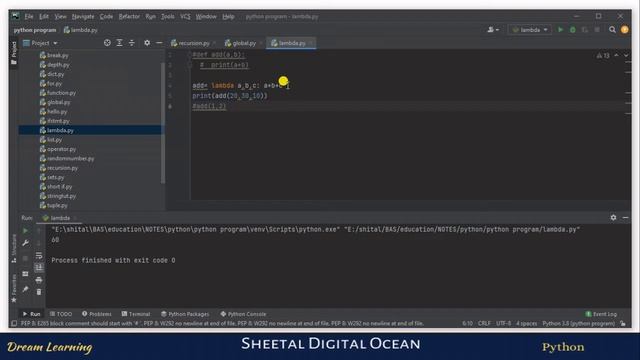The width and height of the screenshot is (640, 360).
Task: Rerun lambda in Run panel
Action: pos(25,231)
